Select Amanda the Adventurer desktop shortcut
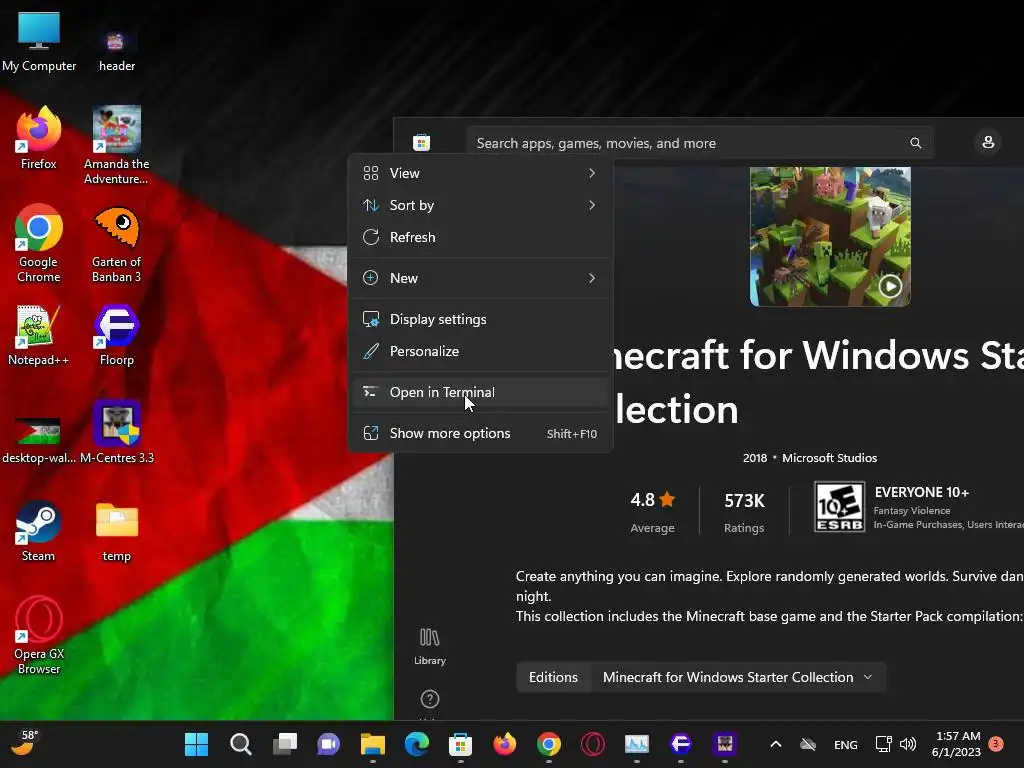The height and width of the screenshot is (768, 1024). tap(117, 145)
